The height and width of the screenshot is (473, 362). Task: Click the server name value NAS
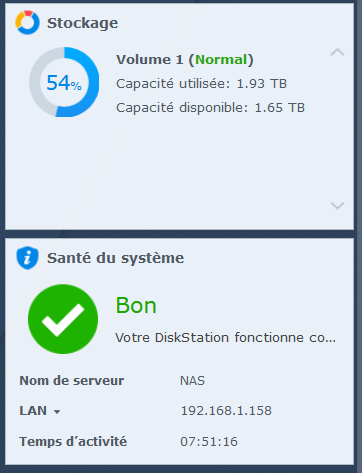tap(192, 381)
